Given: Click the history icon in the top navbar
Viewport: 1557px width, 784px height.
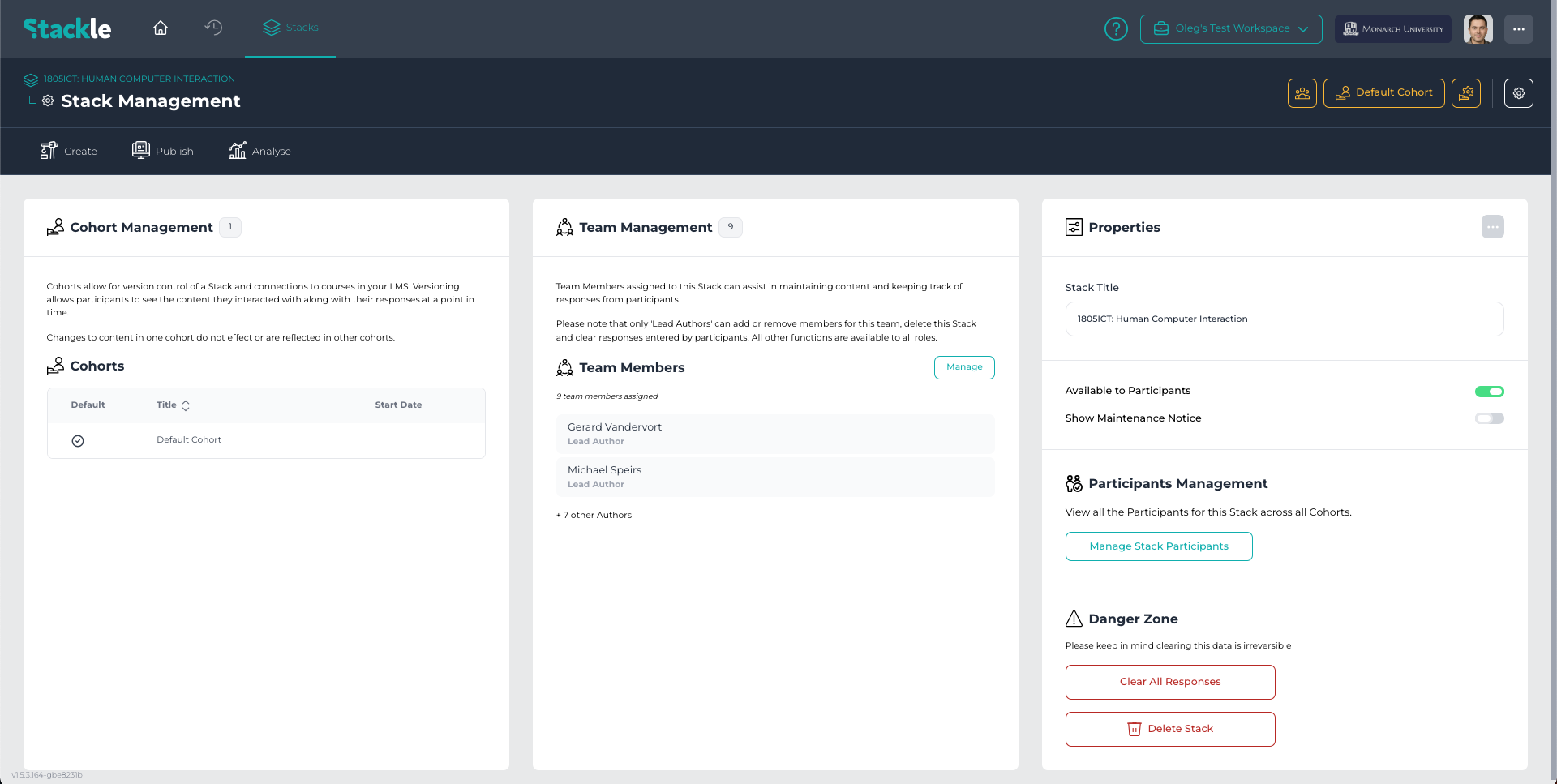Looking at the screenshot, I should tap(213, 28).
